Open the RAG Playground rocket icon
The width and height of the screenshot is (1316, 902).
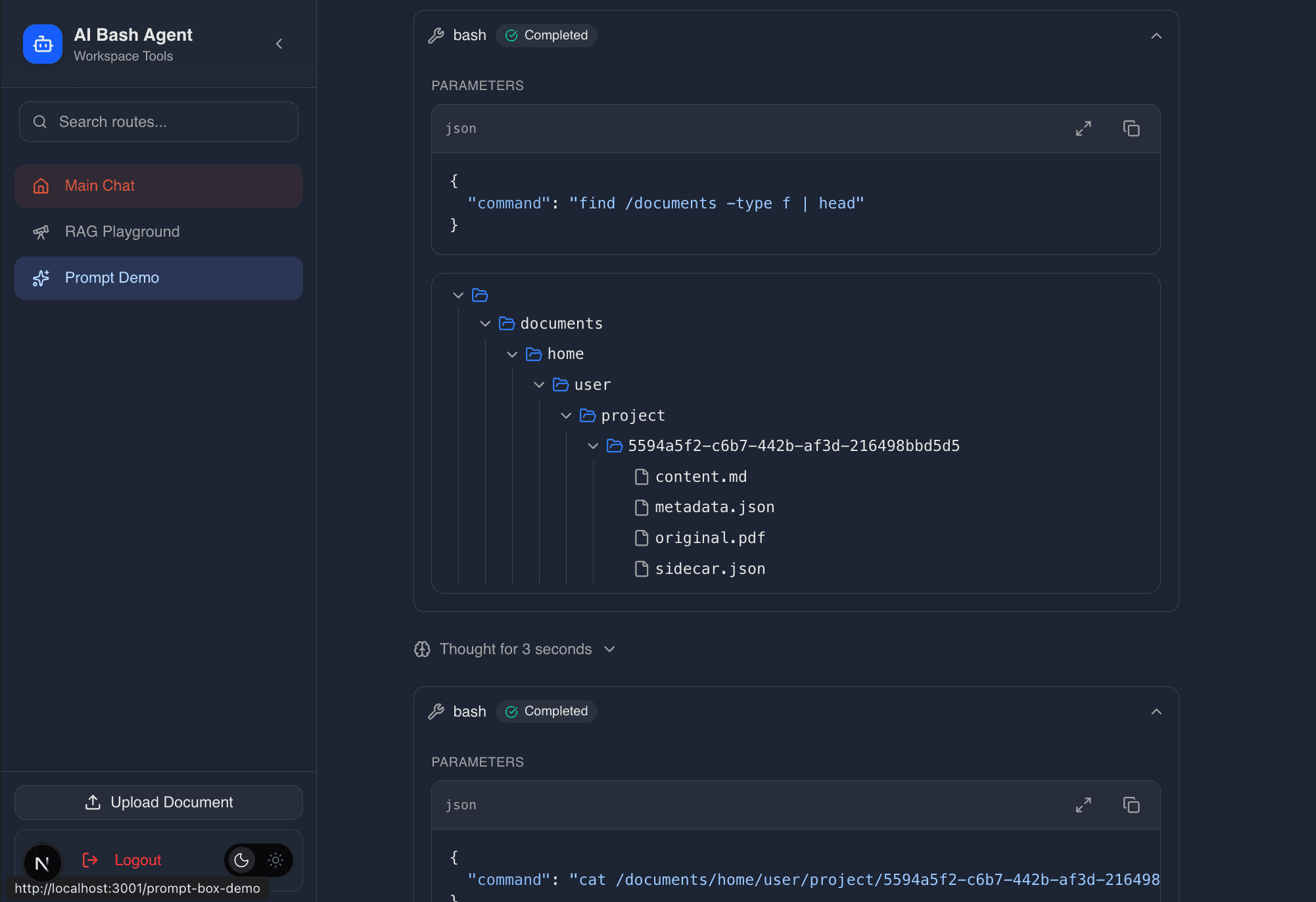coord(41,231)
